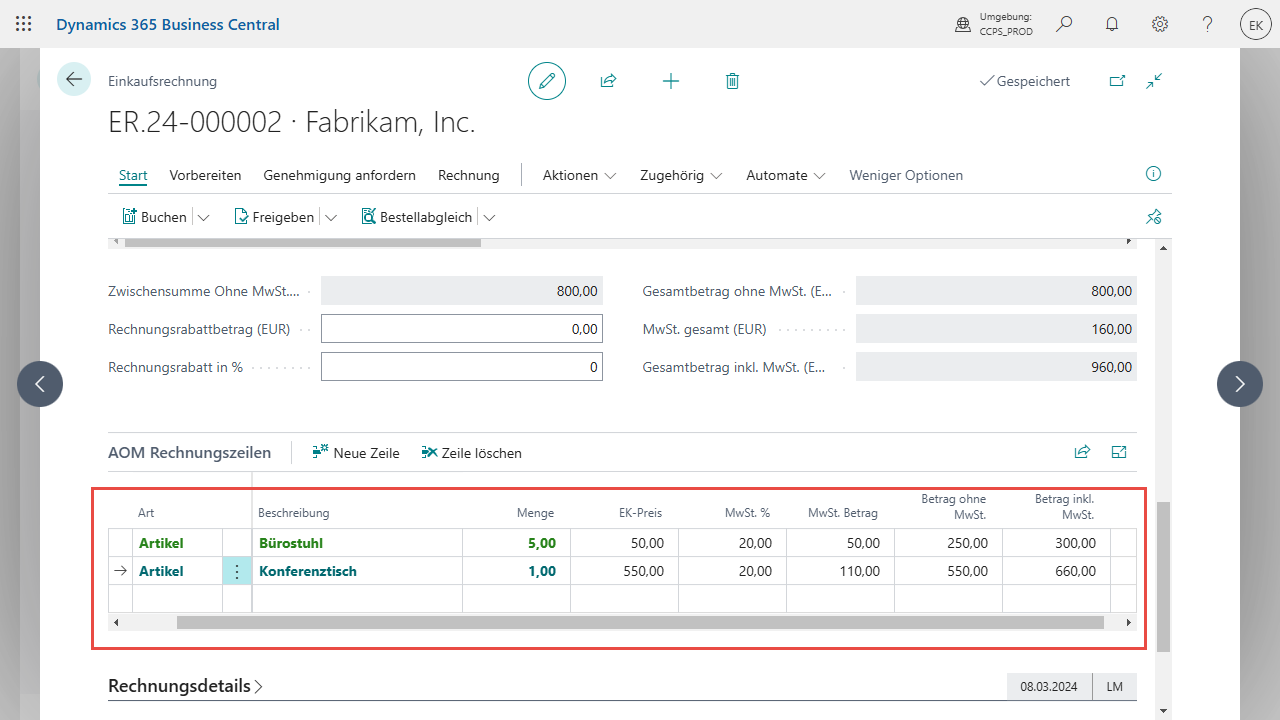Expand the Rechnungsdetails section
1280x720 pixels.
point(185,686)
